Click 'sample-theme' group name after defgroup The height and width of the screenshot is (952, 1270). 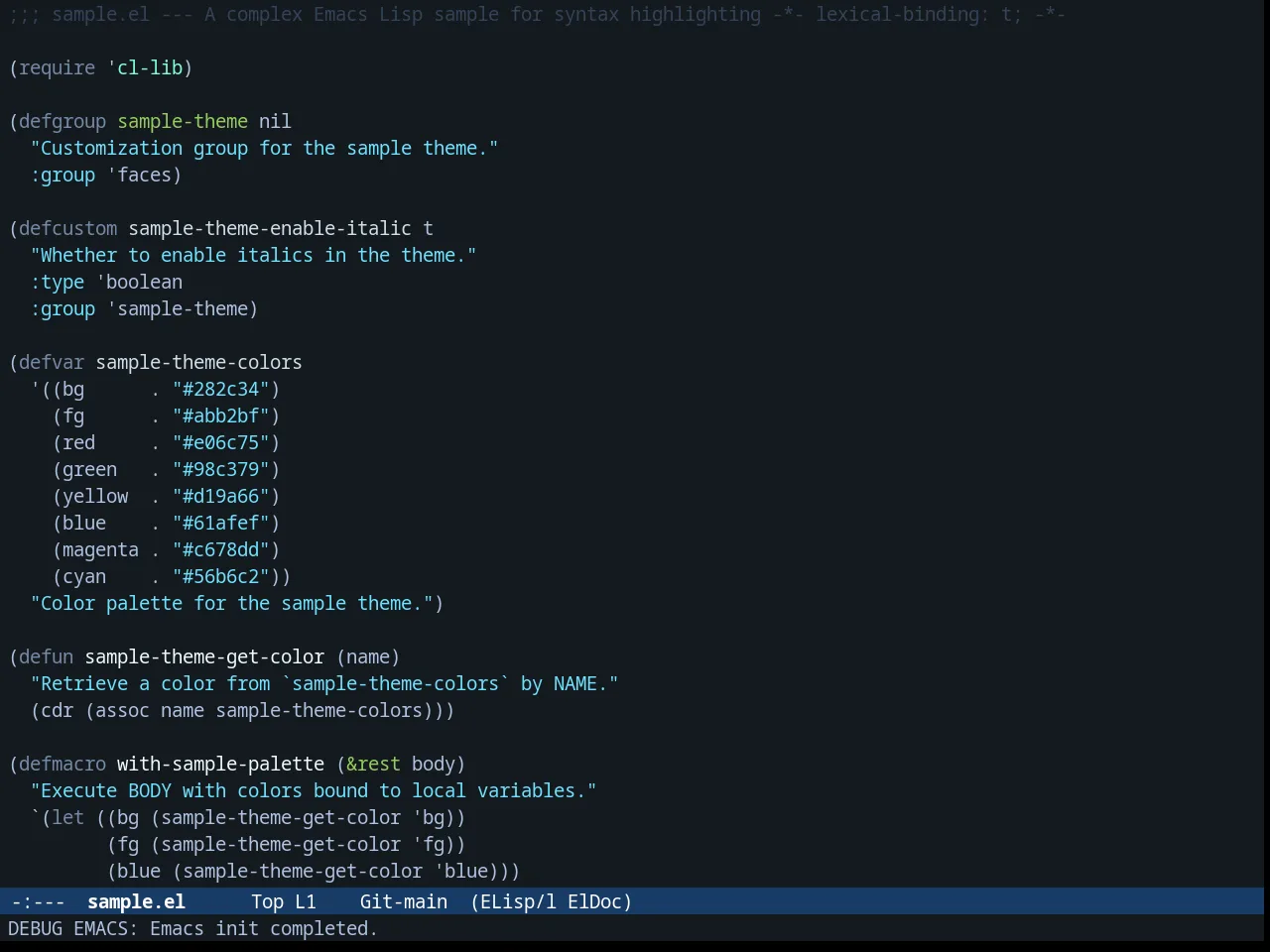[183, 121]
